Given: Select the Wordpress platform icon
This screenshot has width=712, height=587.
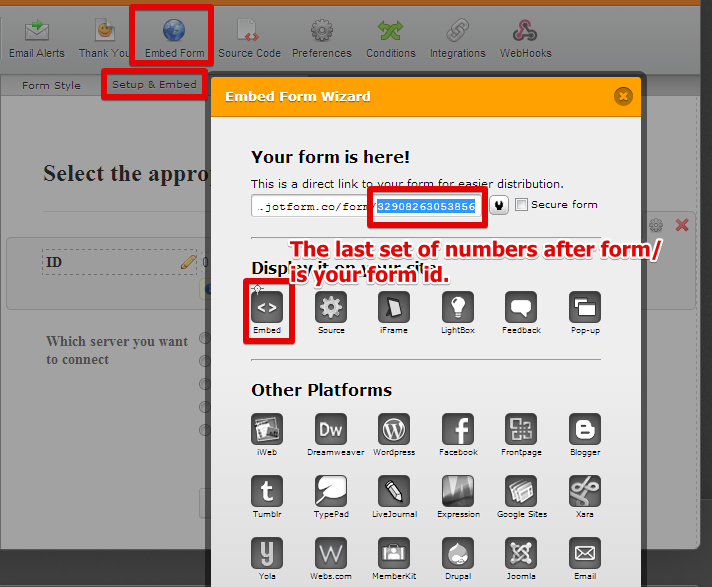Looking at the screenshot, I should pyautogui.click(x=394, y=430).
